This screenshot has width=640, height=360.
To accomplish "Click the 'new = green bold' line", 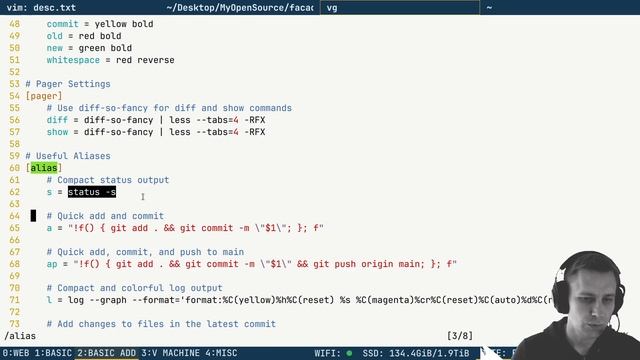I will (x=89, y=48).
